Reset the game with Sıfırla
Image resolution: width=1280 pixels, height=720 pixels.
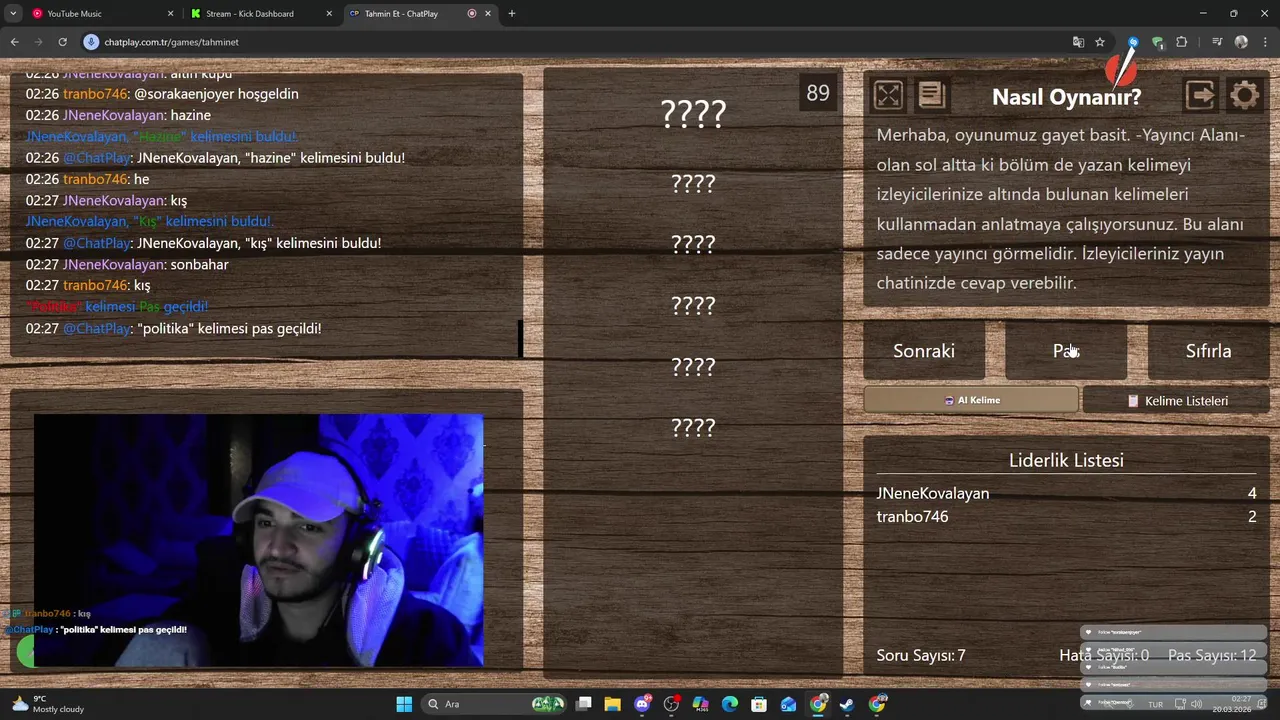click(1208, 351)
